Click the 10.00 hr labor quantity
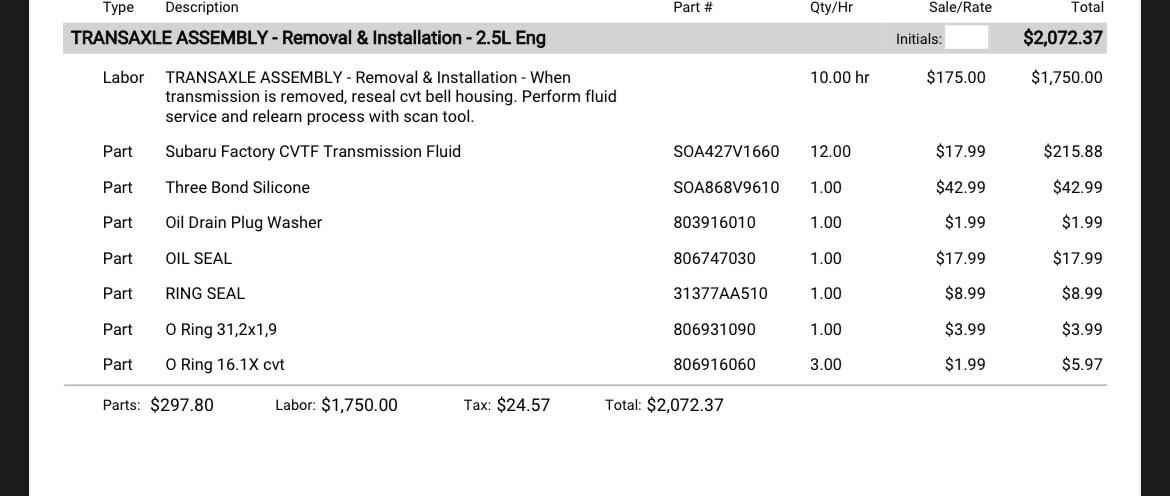The height and width of the screenshot is (496, 1170). 839,77
